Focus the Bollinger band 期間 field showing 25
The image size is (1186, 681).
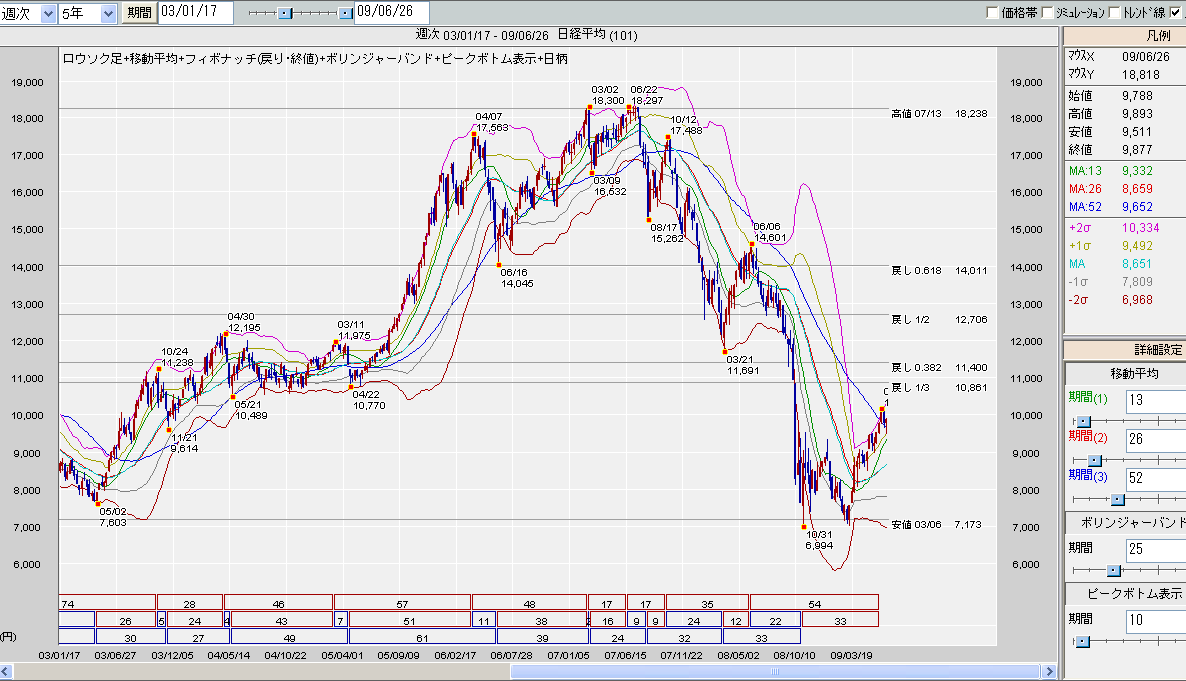coord(1156,549)
